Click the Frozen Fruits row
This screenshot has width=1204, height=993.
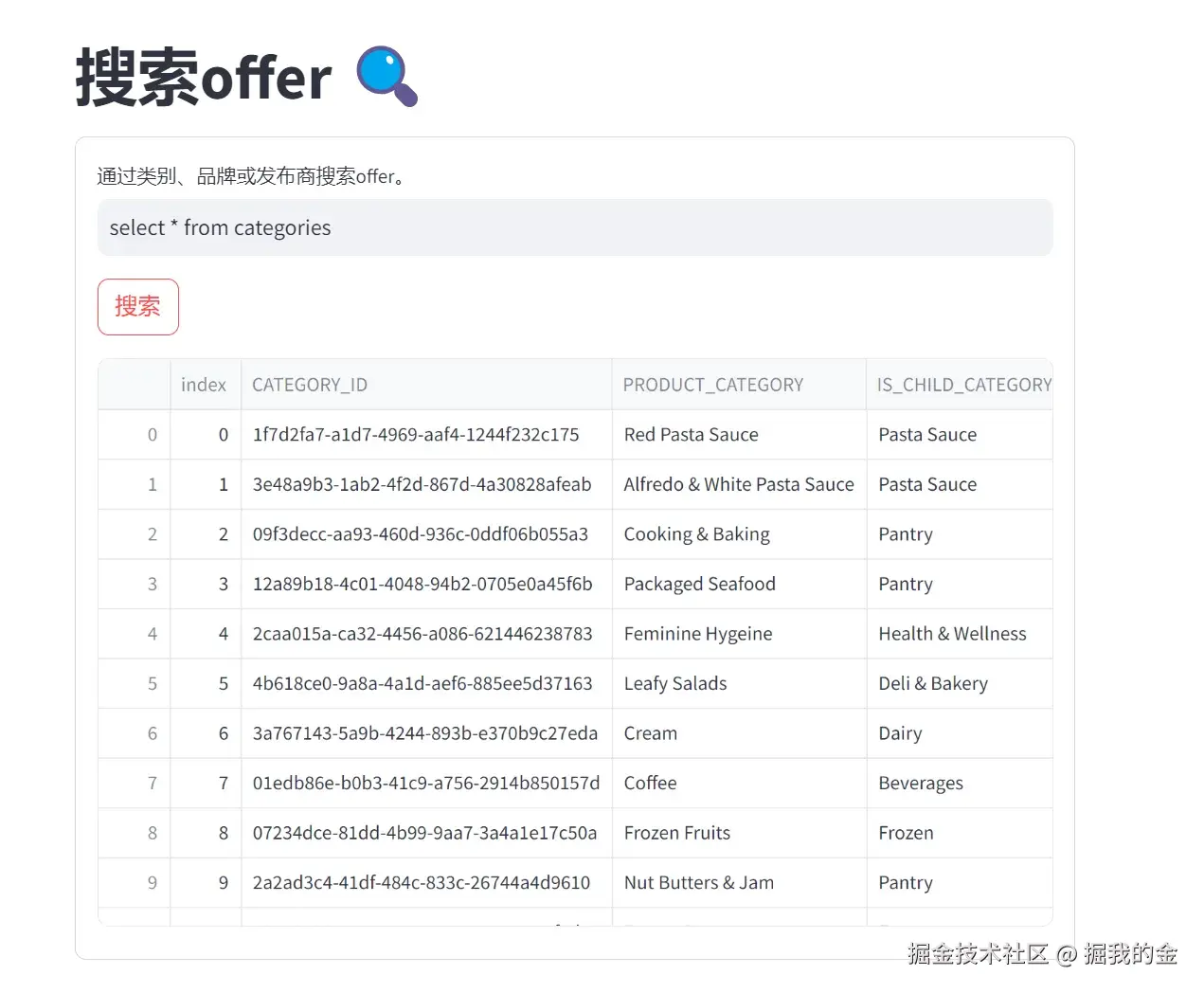coord(677,833)
